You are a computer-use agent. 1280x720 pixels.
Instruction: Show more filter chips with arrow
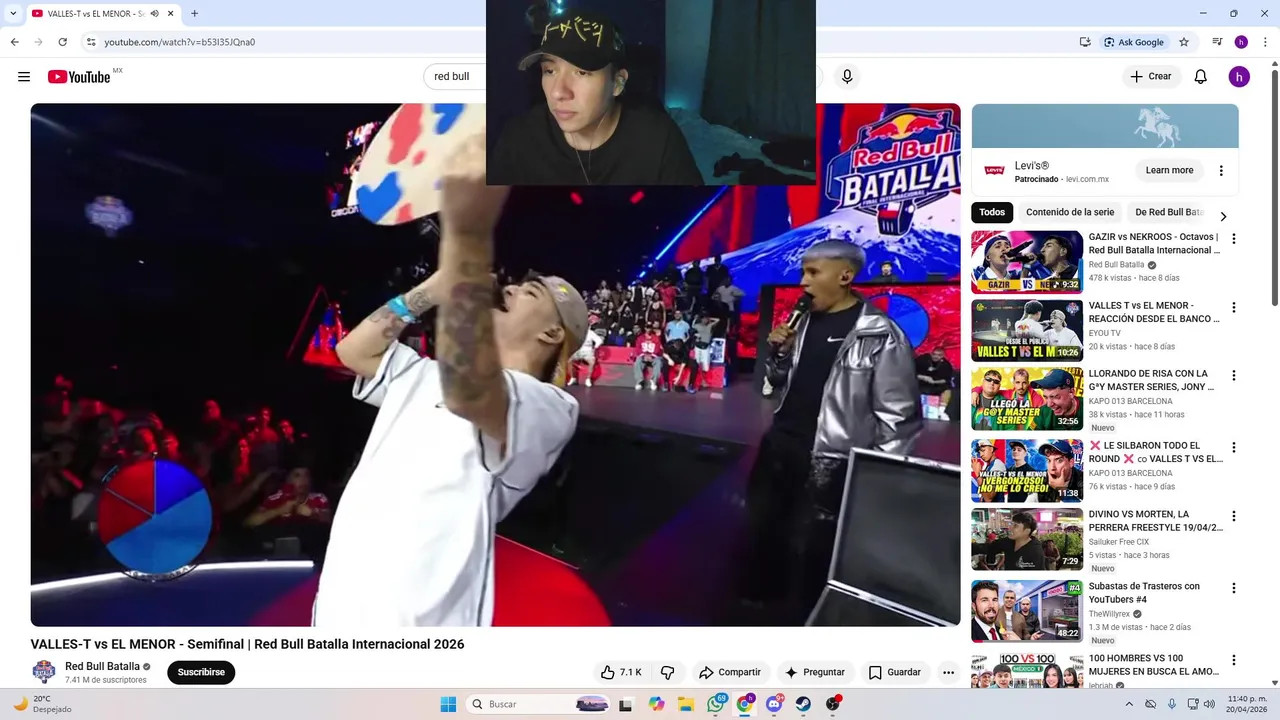[1222, 216]
